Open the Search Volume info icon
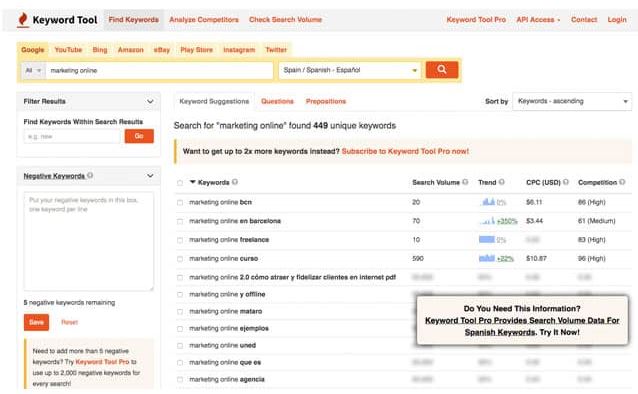638x394 pixels. tap(465, 182)
